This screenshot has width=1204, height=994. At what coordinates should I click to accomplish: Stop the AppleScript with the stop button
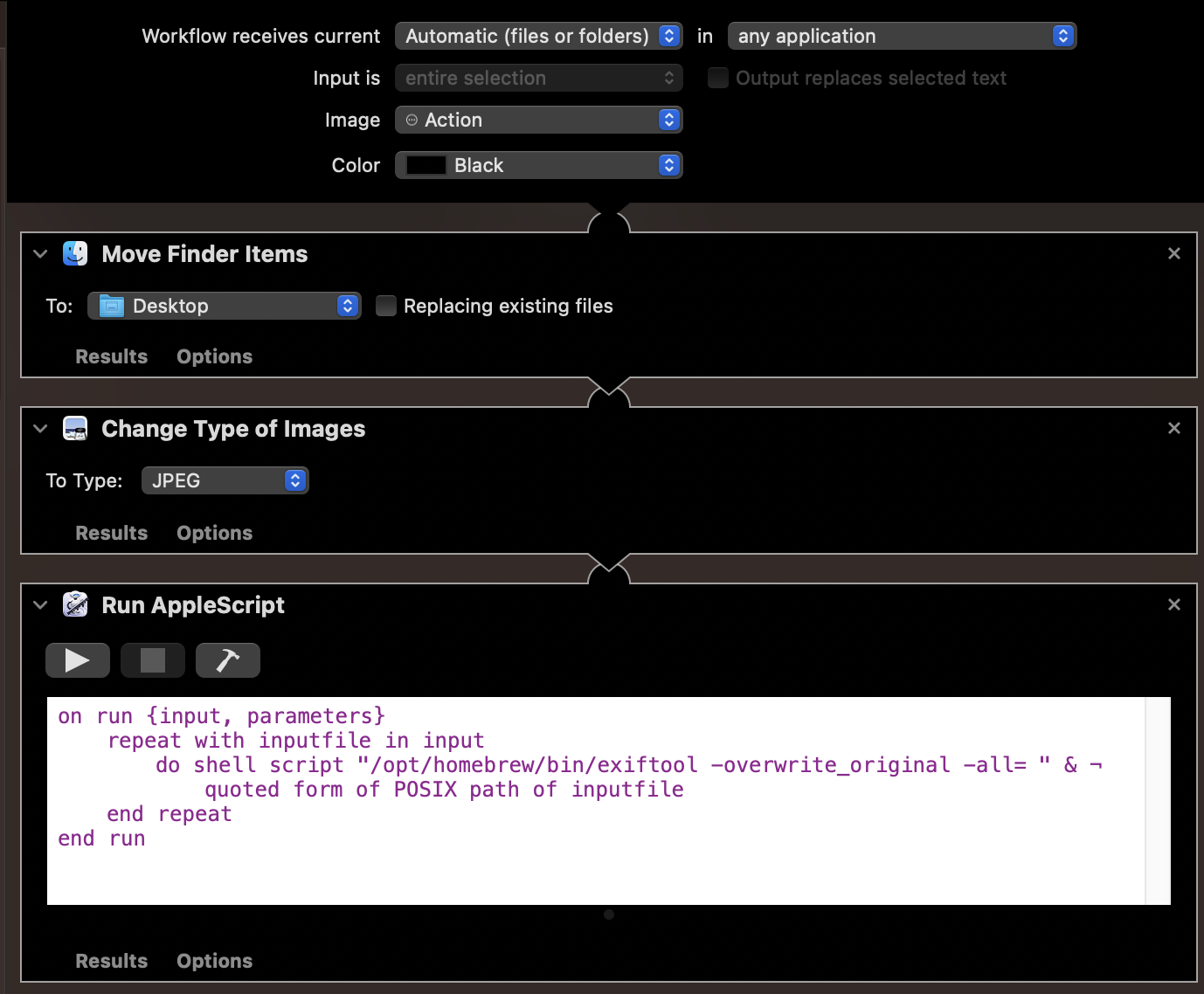click(x=153, y=660)
